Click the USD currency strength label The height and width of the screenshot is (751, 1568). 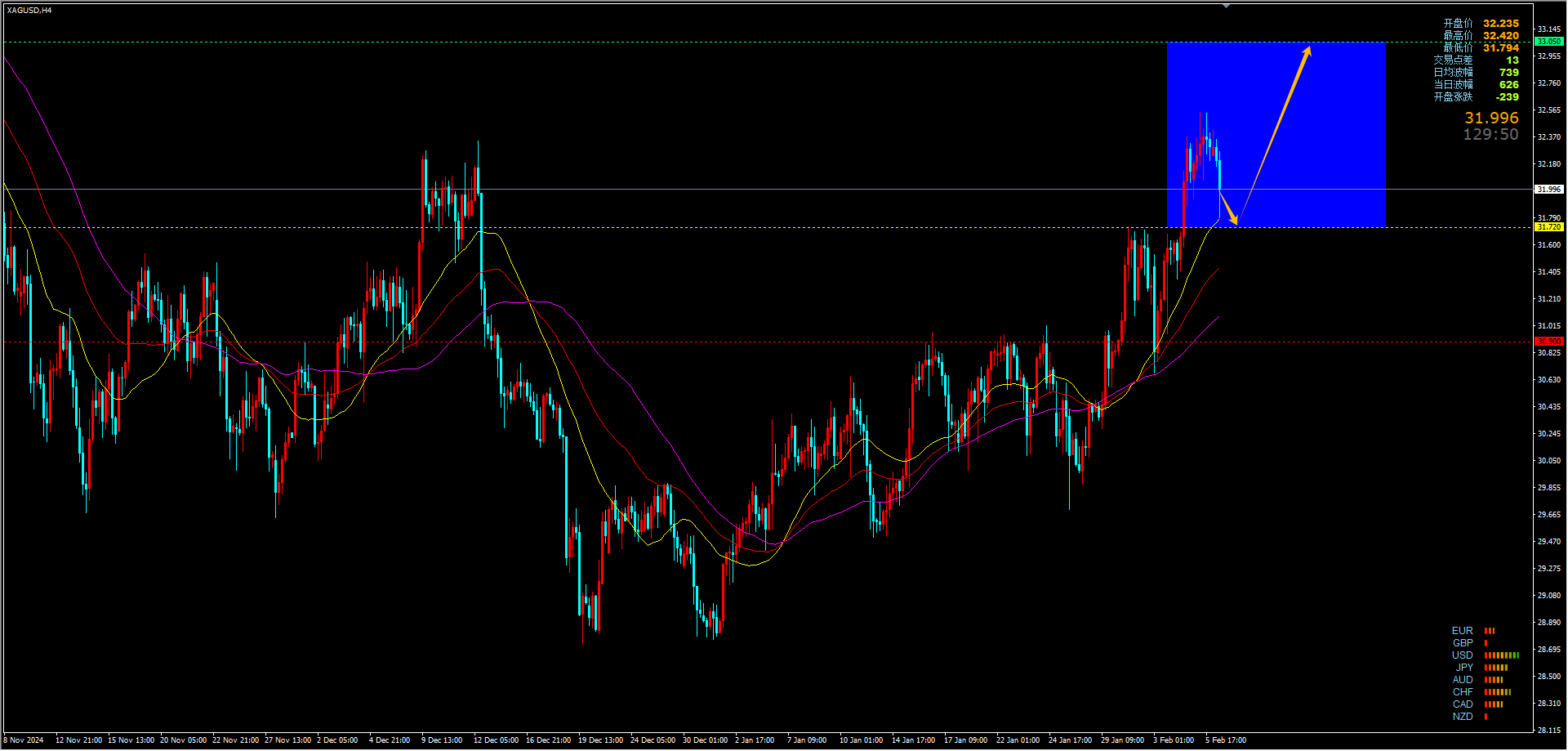pos(1463,655)
